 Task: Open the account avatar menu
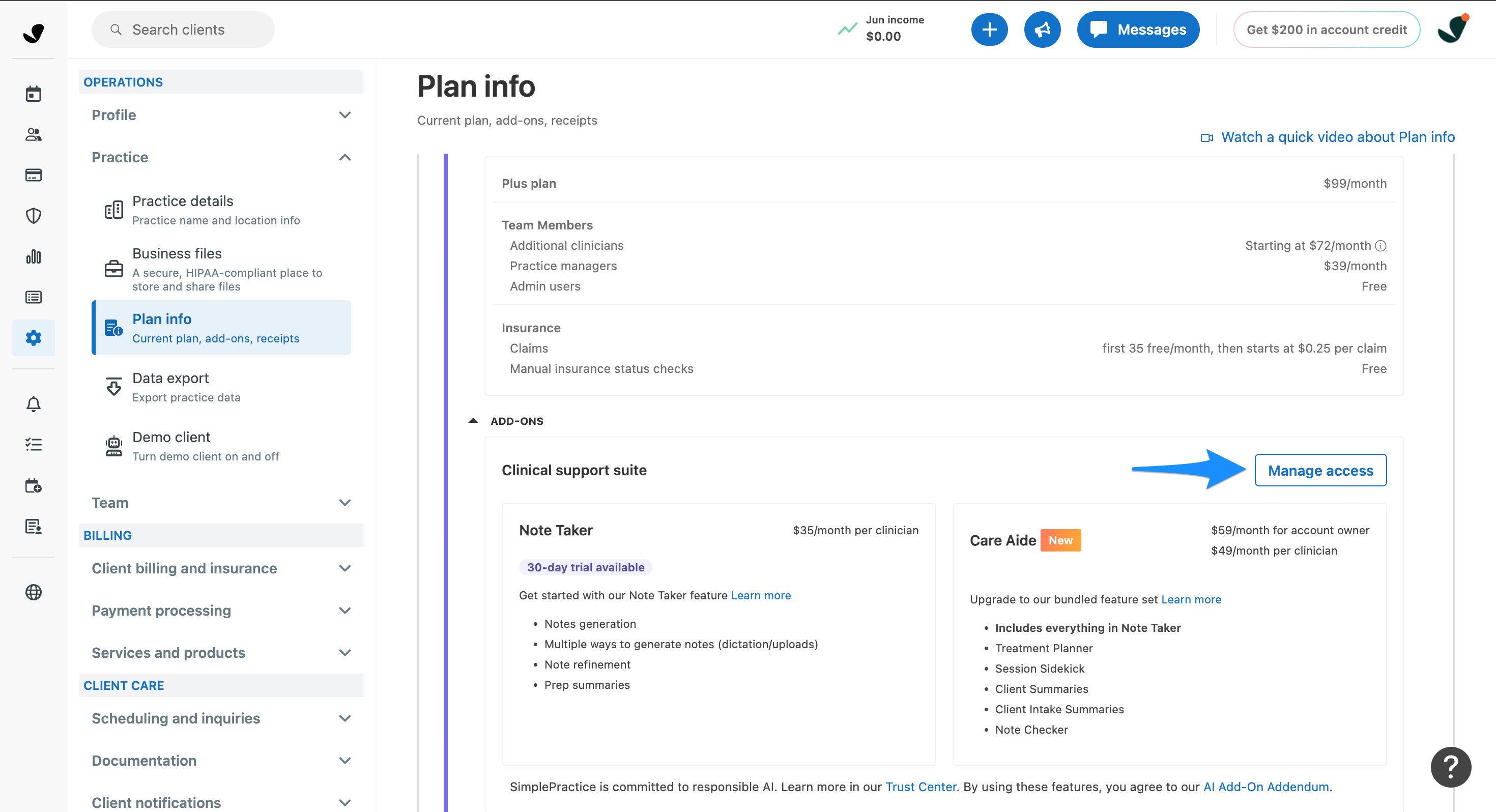[1453, 28]
